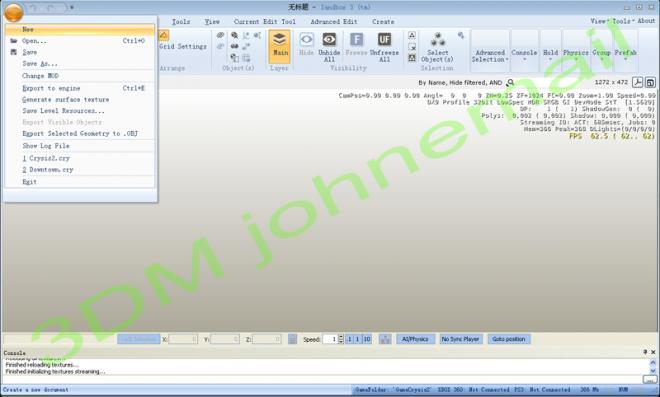Toggle viewport maximize icon beside resolution

point(650,83)
